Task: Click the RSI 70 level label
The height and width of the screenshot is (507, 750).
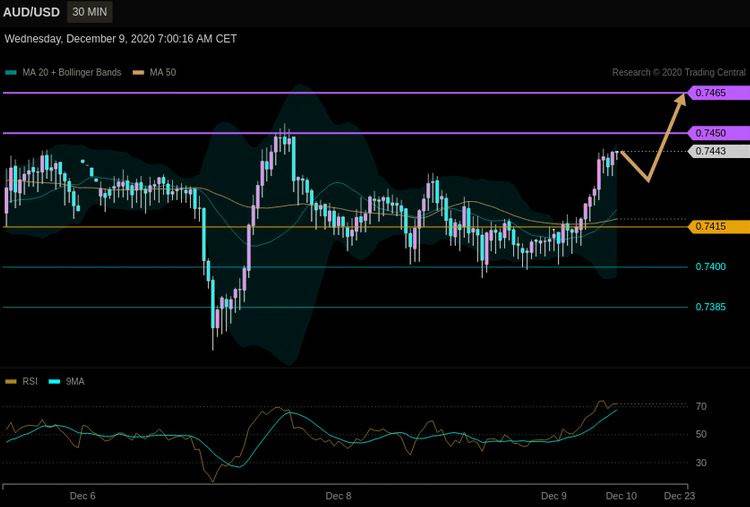Action: tap(701, 407)
